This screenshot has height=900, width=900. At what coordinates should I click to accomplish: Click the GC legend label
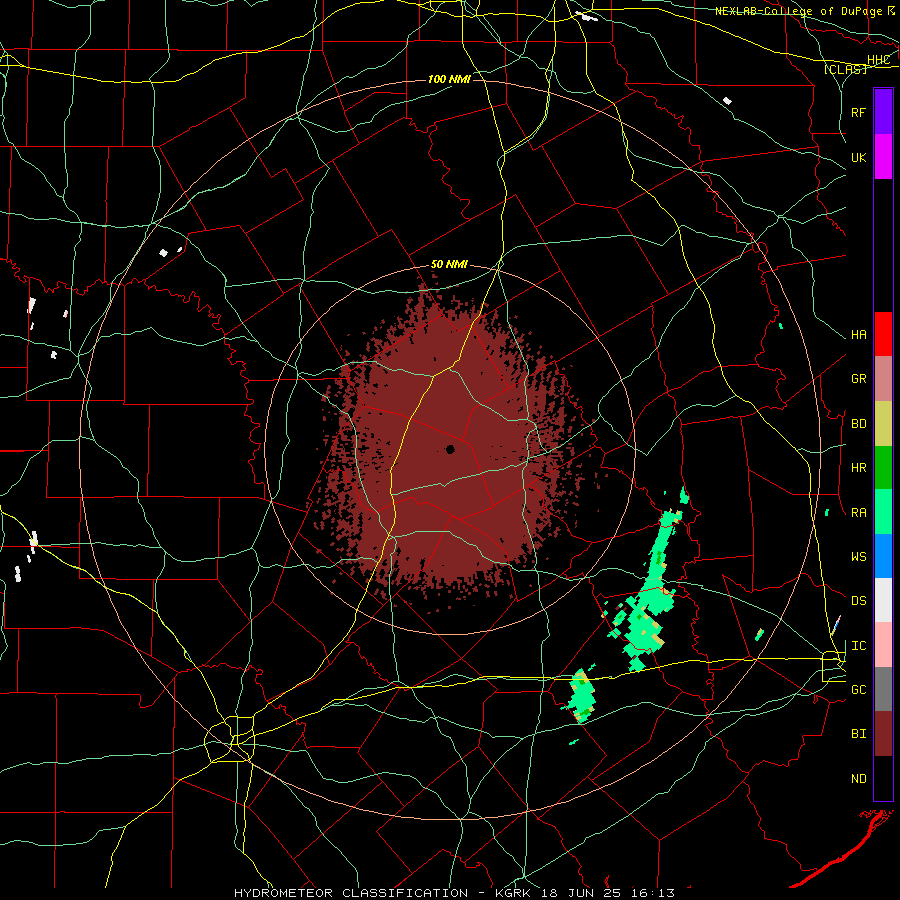click(858, 690)
